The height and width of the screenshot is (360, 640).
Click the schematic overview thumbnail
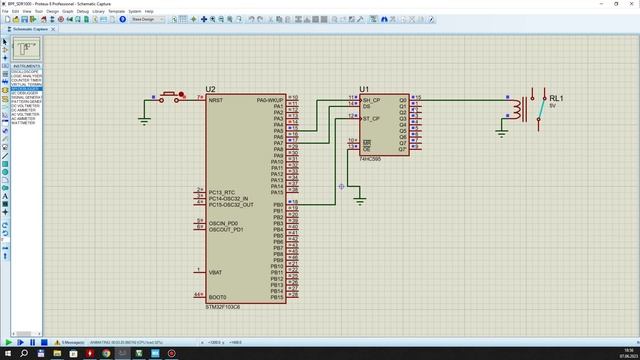(x=27, y=49)
